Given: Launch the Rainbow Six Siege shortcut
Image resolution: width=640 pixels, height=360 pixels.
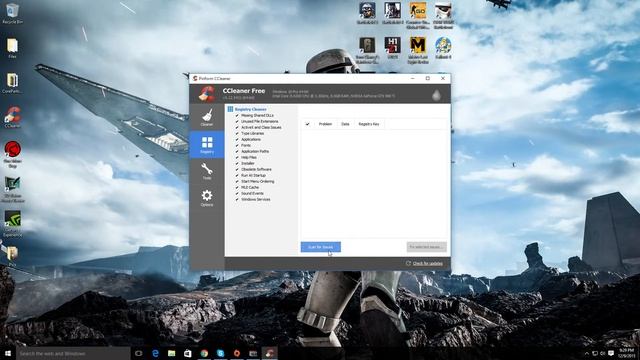Looking at the screenshot, I should tap(367, 50).
